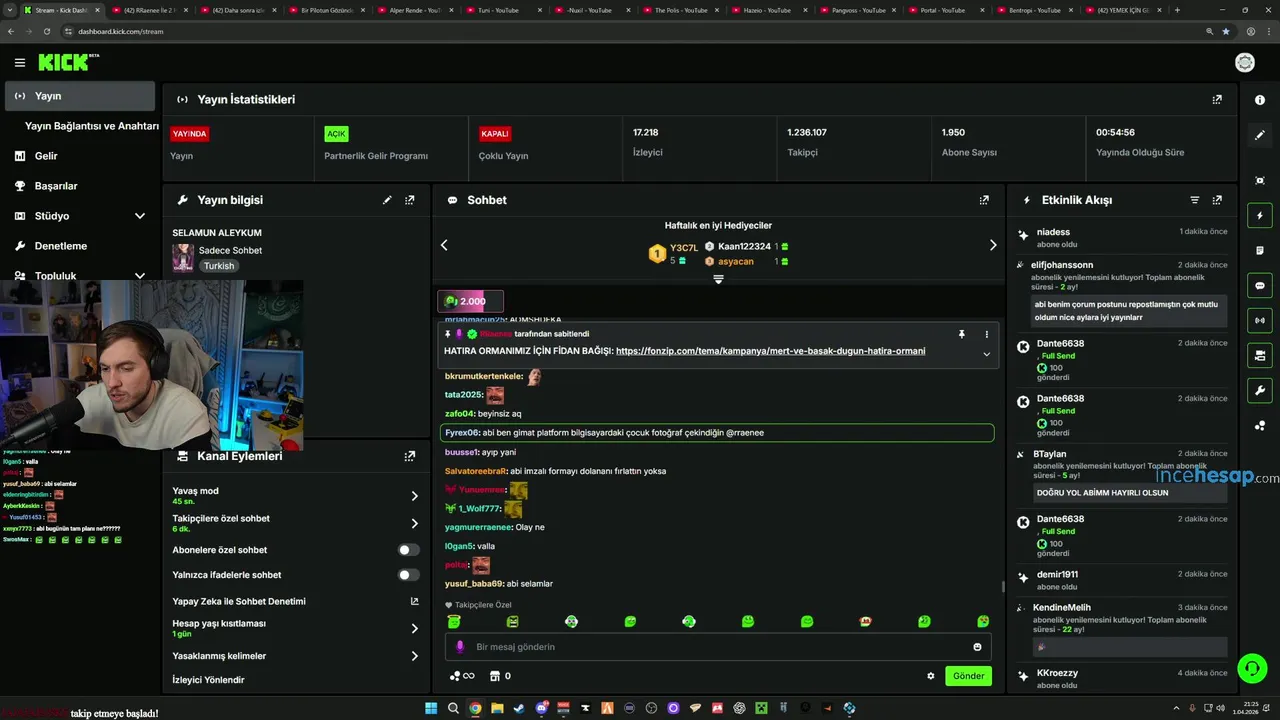Toggle the camera layout icon in right sidebar
This screenshot has height=720, width=1280.
[x=1260, y=356]
